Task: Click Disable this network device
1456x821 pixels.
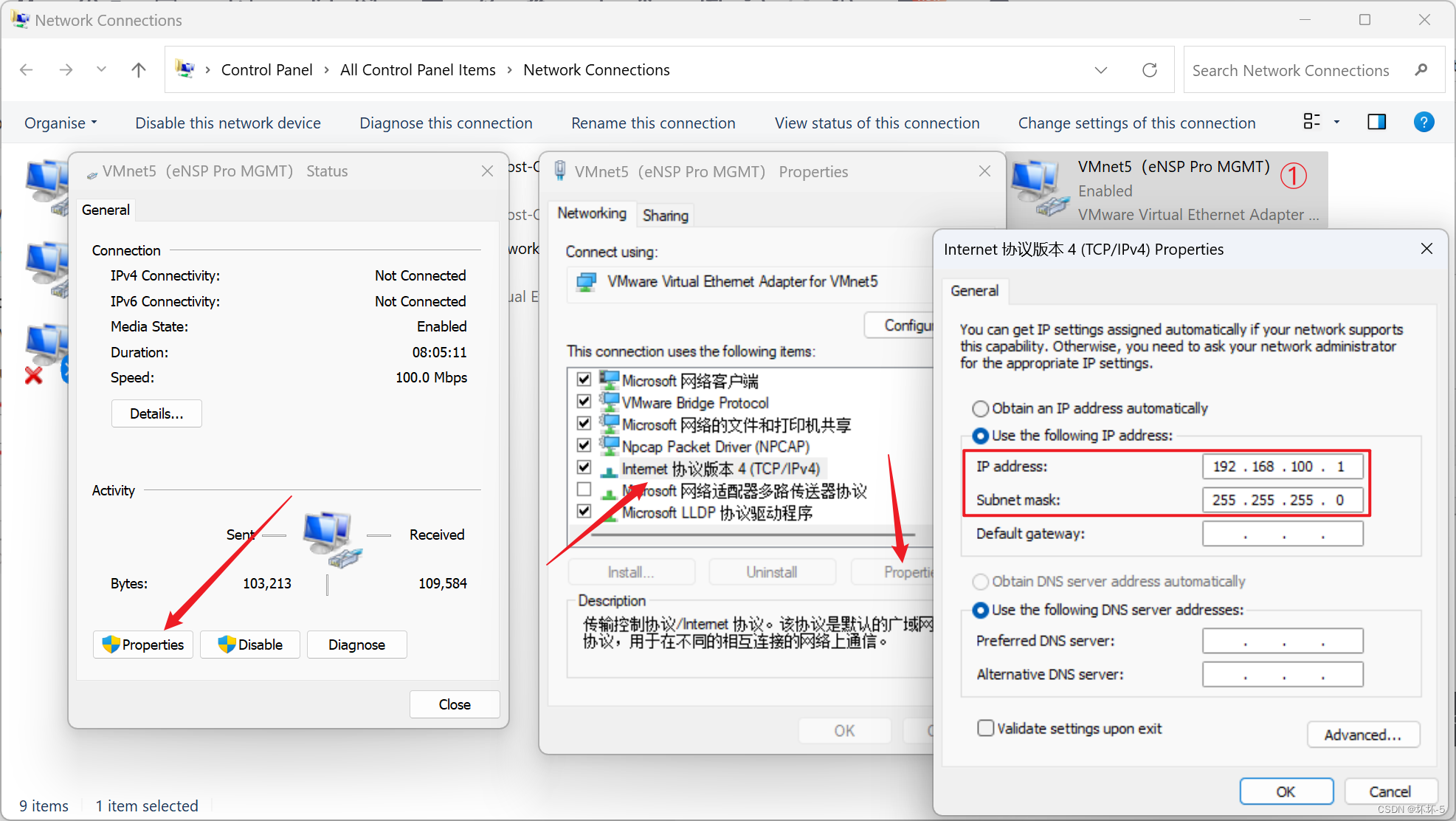Action: (x=227, y=123)
